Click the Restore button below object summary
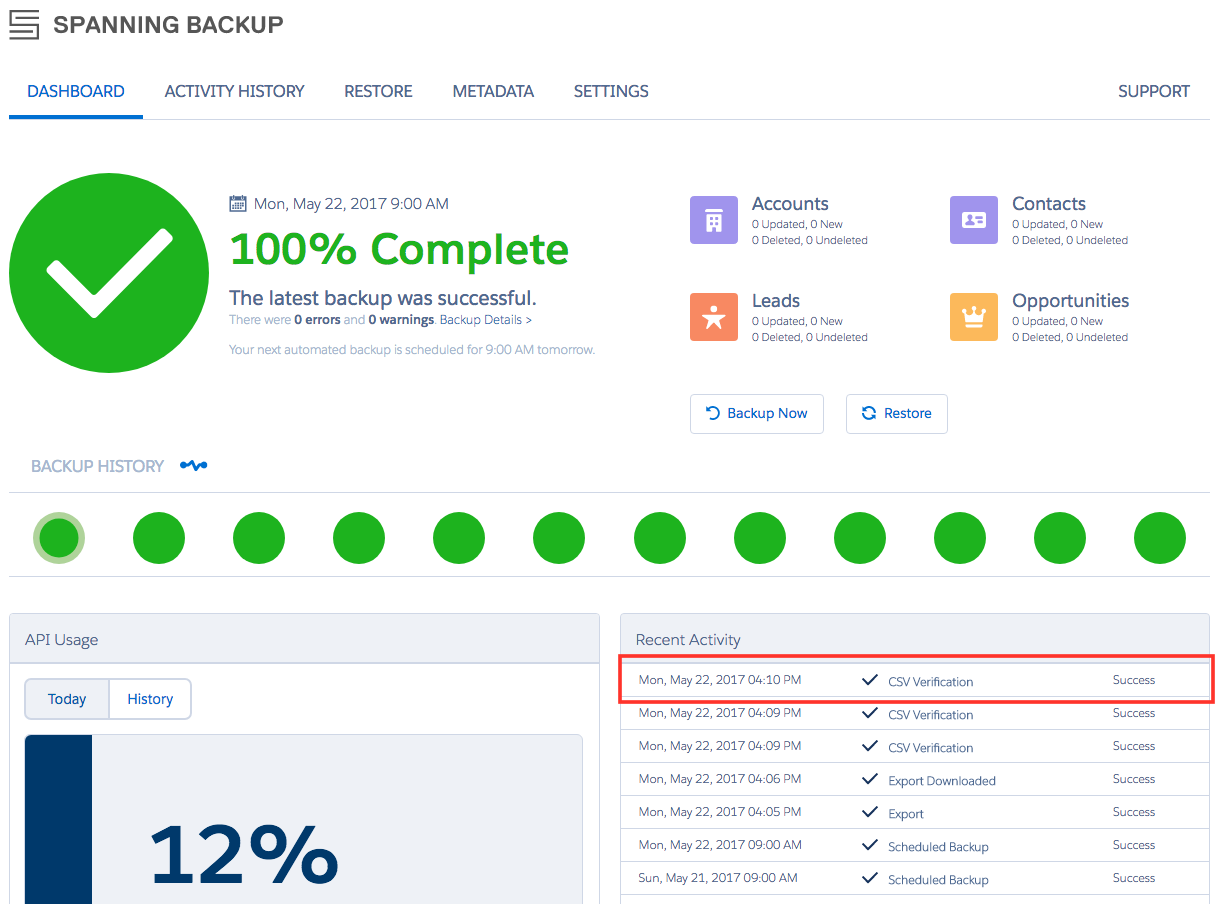Image resolution: width=1217 pixels, height=904 pixels. (897, 413)
